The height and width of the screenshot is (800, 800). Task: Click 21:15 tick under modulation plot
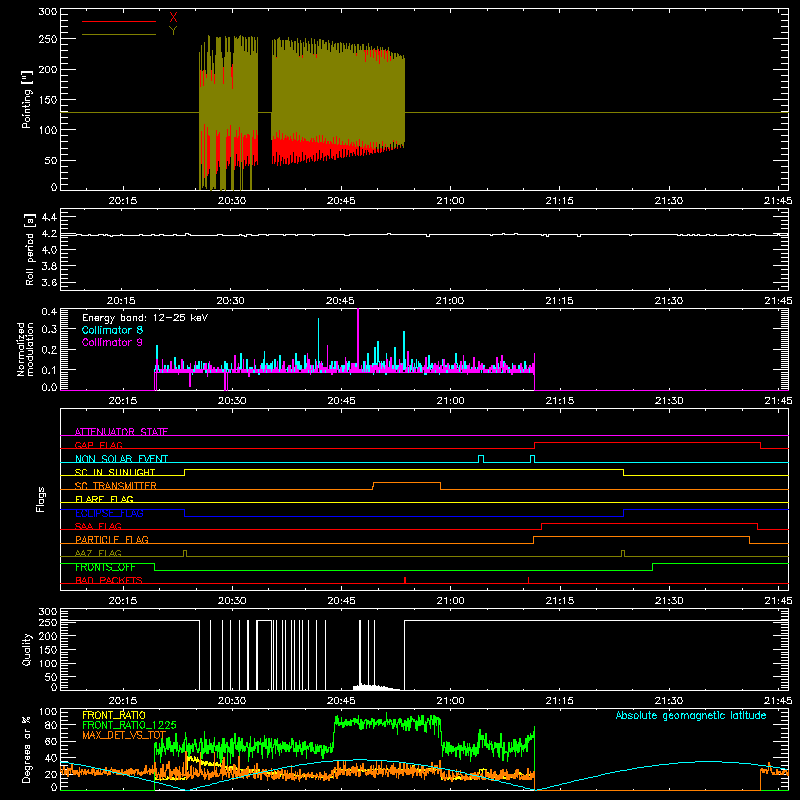560,401
